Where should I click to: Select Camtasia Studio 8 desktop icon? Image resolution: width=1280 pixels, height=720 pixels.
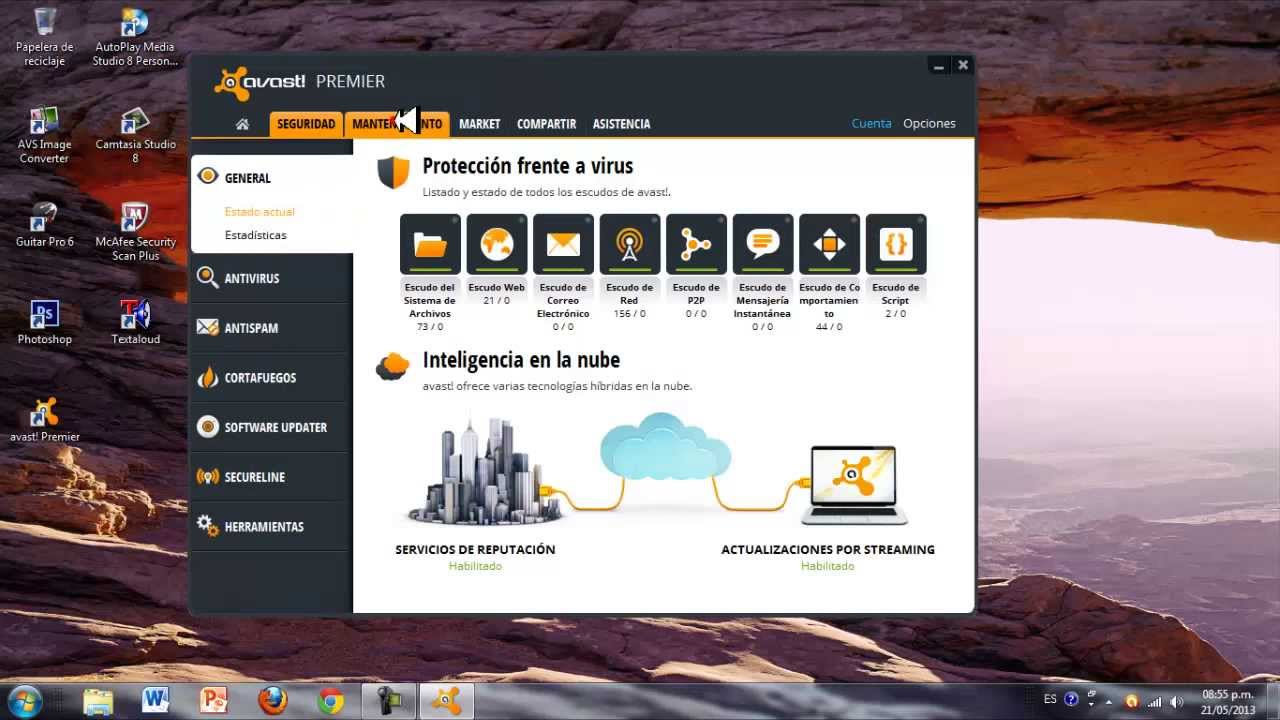pyautogui.click(x=135, y=134)
